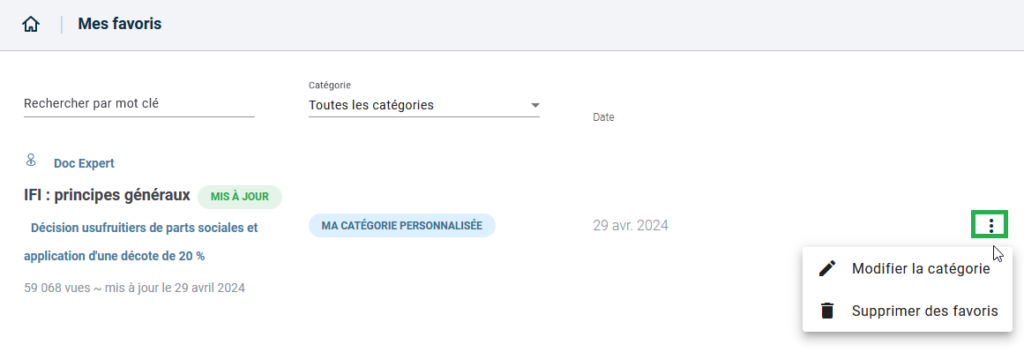
Task: Click the trash bin icon
Action: point(827,310)
